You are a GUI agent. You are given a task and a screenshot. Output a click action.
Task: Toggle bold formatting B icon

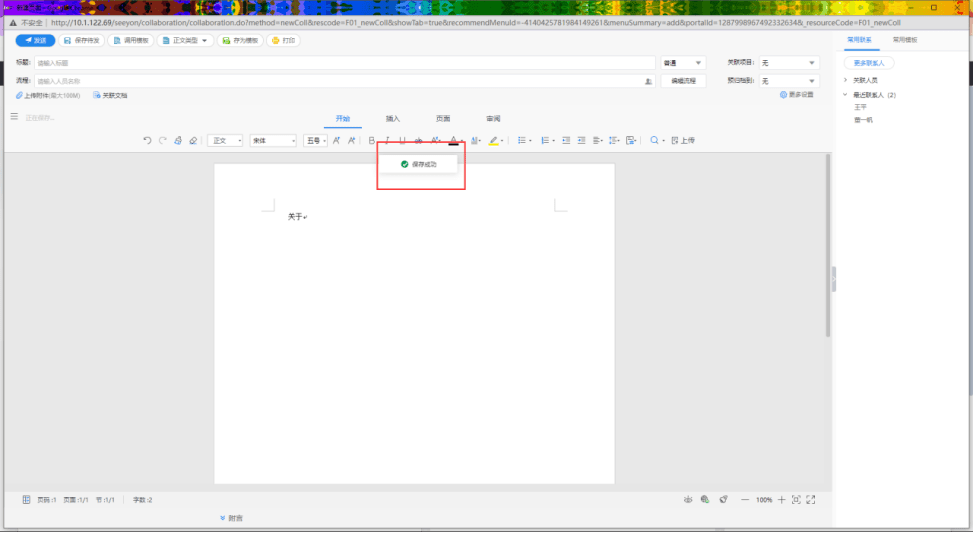pos(371,140)
